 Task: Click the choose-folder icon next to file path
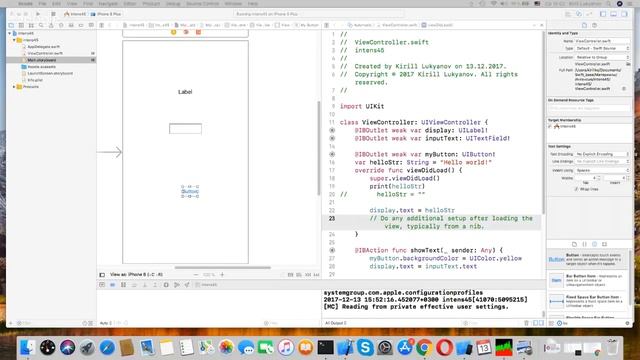628,64
